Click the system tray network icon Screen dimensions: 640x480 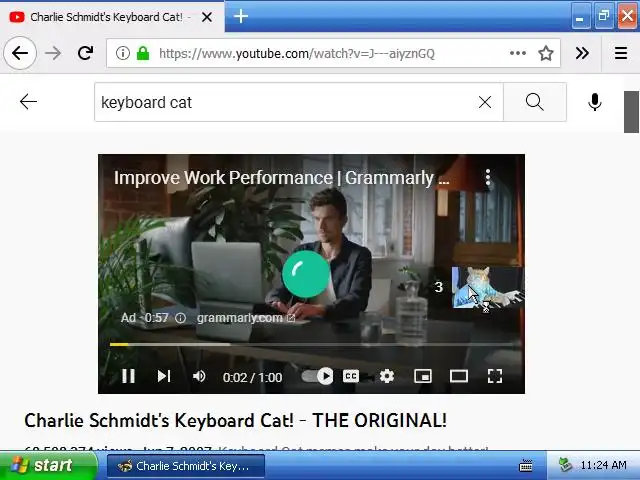[565, 465]
